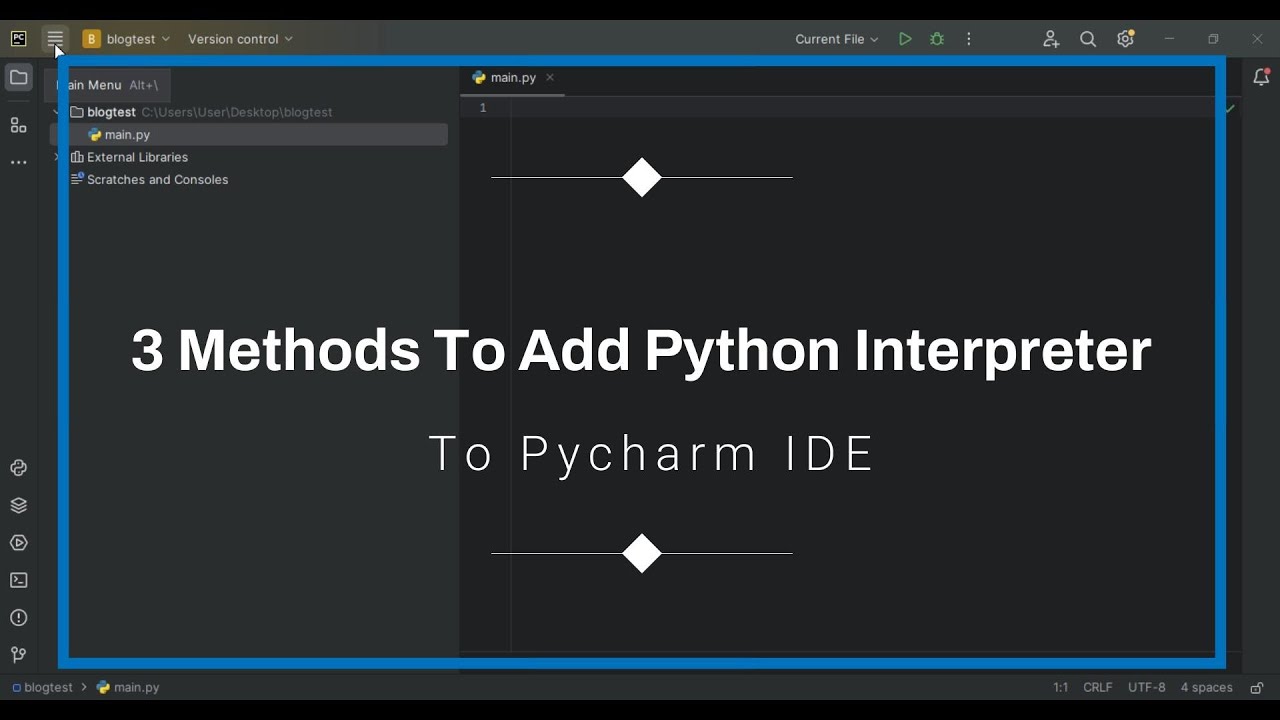
Task: Open the Notifications bell icon
Action: tap(1261, 78)
